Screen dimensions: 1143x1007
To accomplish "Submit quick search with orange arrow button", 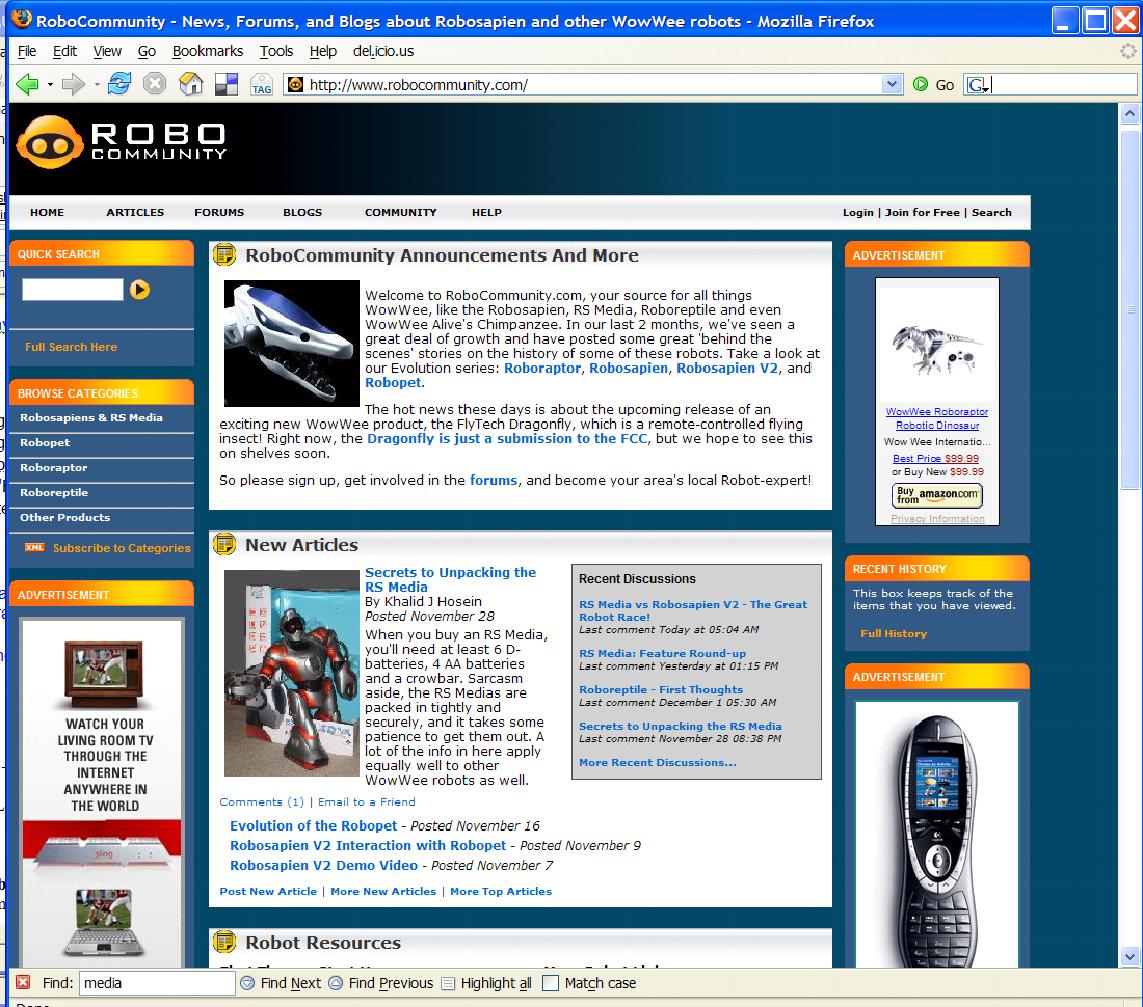I will coord(140,289).
